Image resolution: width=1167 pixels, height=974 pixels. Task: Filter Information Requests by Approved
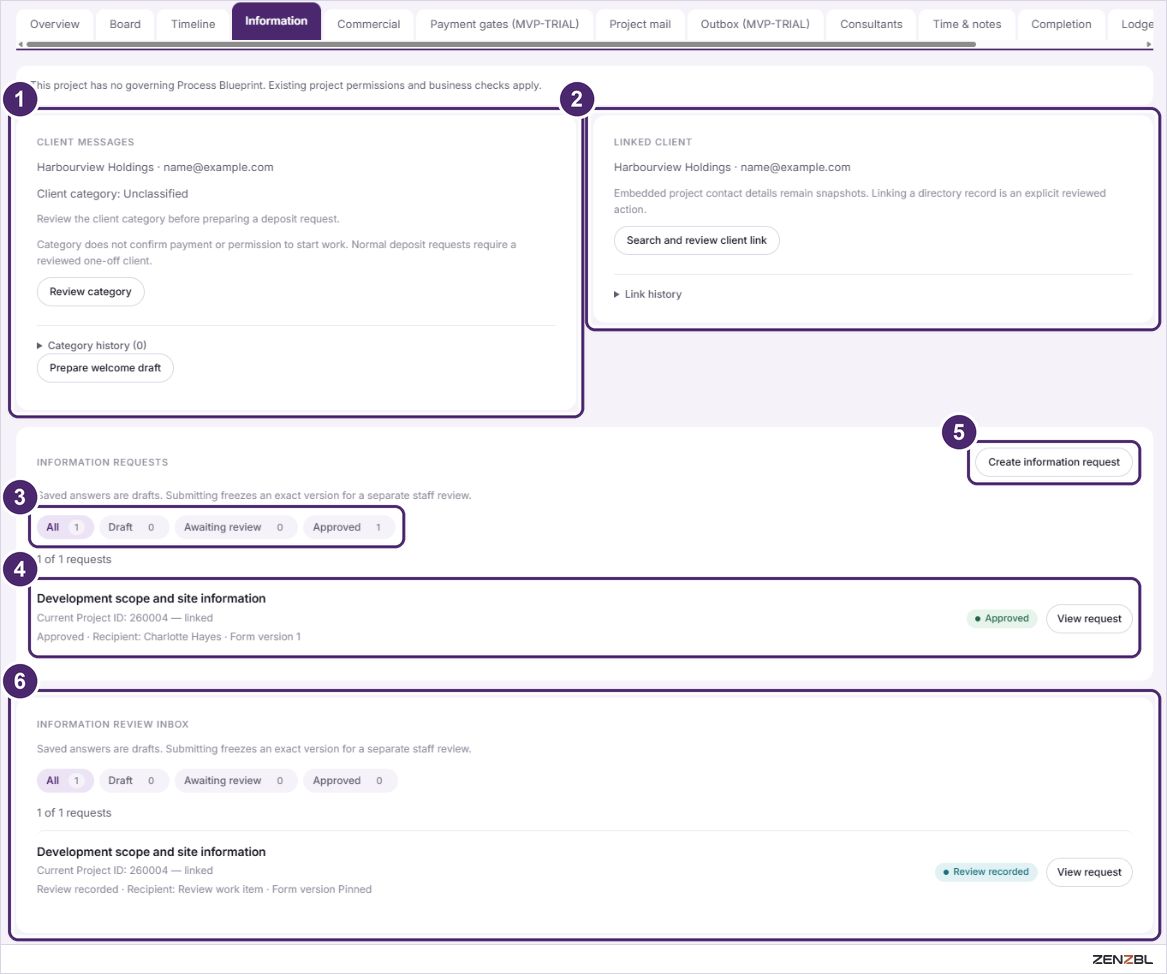point(348,528)
